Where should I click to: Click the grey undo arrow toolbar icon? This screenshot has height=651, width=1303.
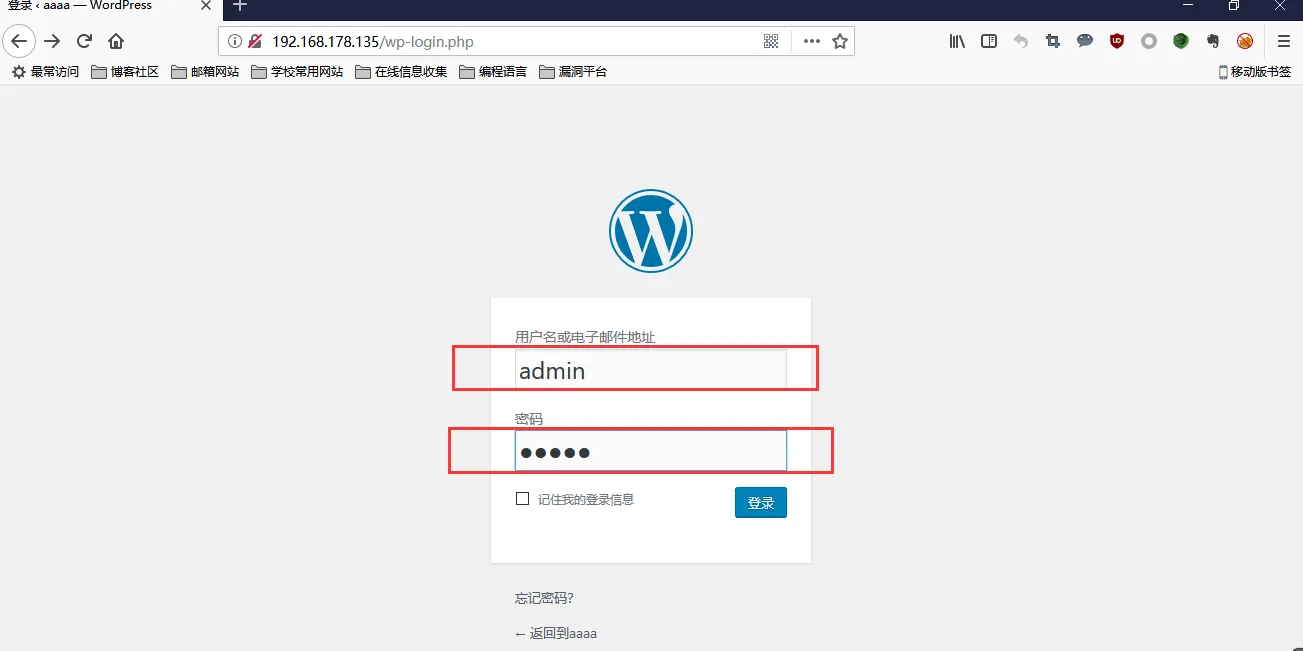click(1021, 41)
